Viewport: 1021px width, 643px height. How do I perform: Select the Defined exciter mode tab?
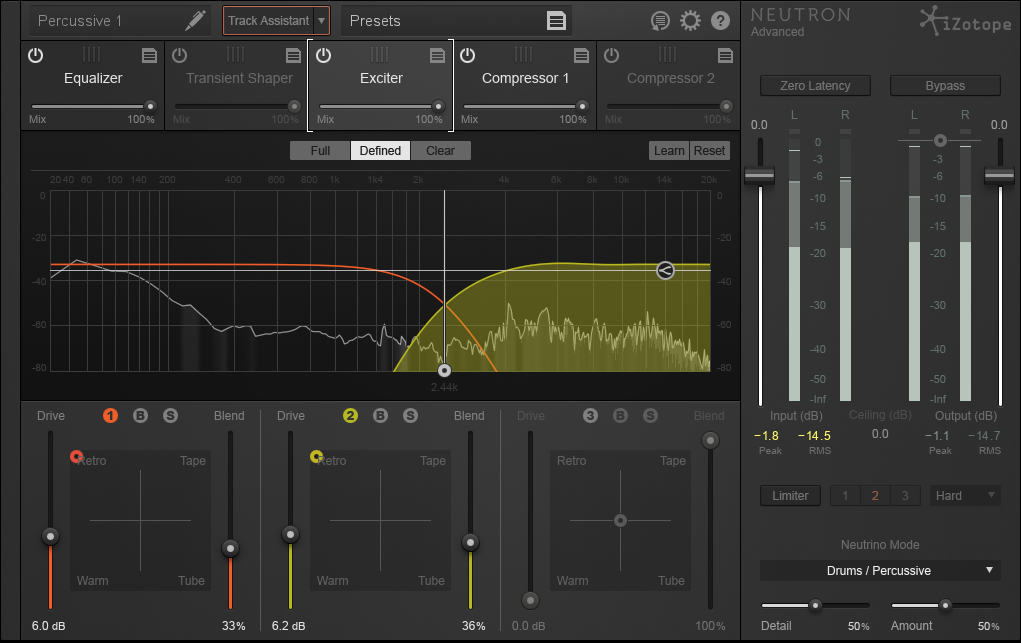[380, 150]
